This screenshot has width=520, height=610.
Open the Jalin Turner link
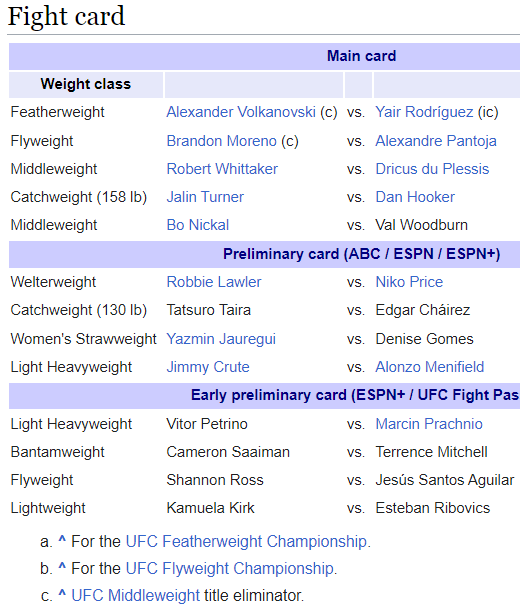(x=205, y=197)
